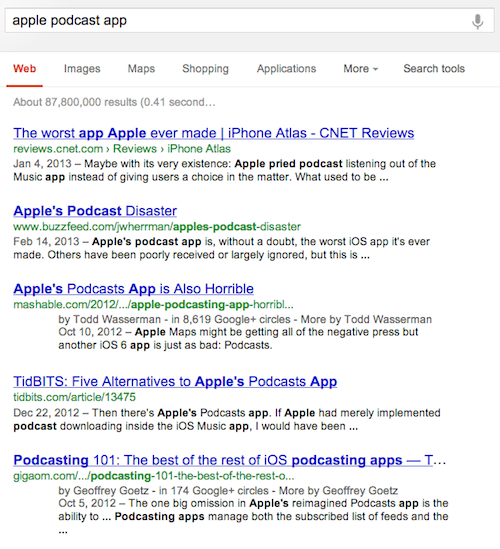The image size is (500, 549).
Task: Click the 'Oct 5, 2012' snippet date
Action: point(87,503)
